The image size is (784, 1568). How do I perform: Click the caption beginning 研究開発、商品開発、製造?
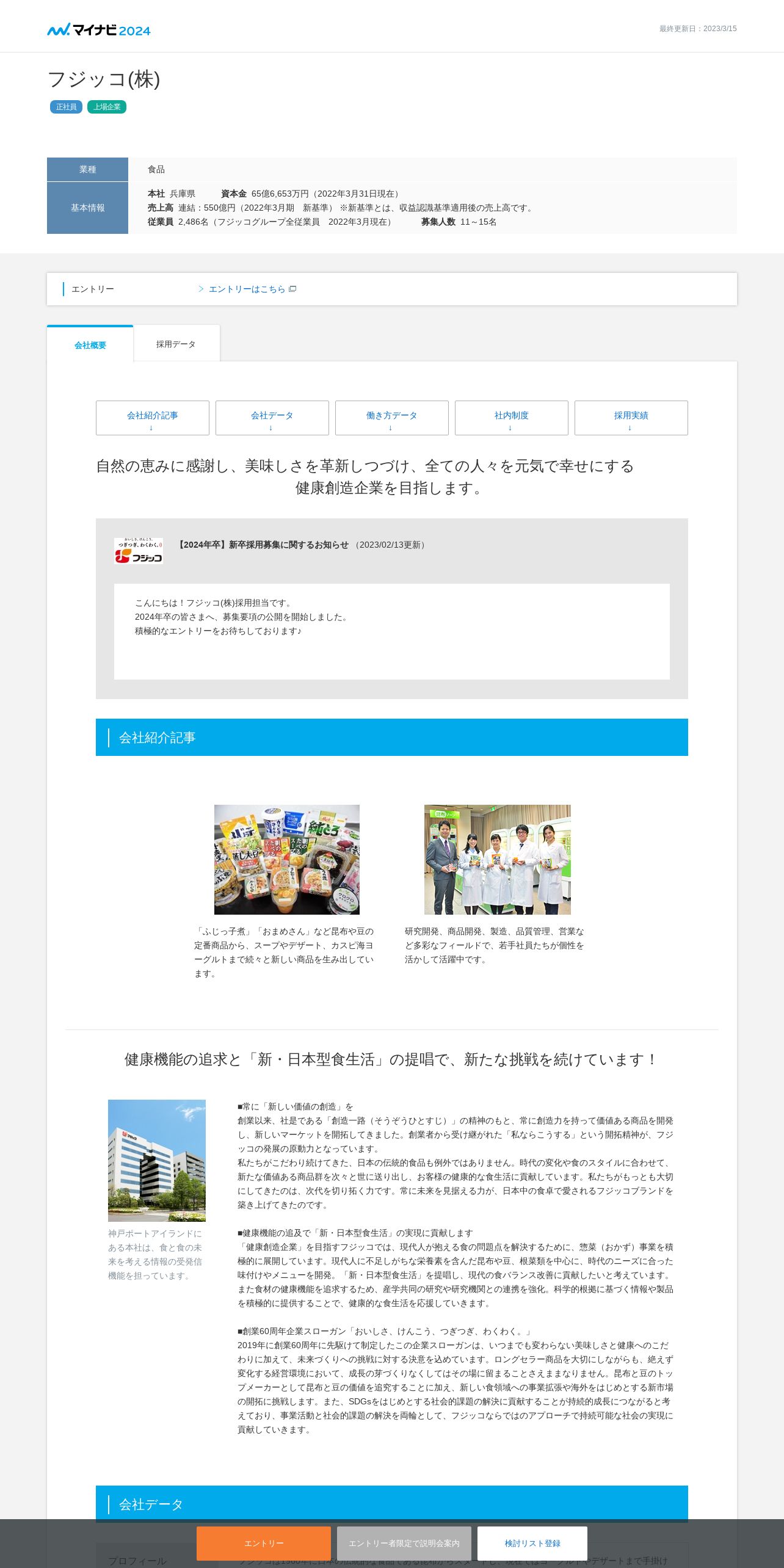[494, 945]
